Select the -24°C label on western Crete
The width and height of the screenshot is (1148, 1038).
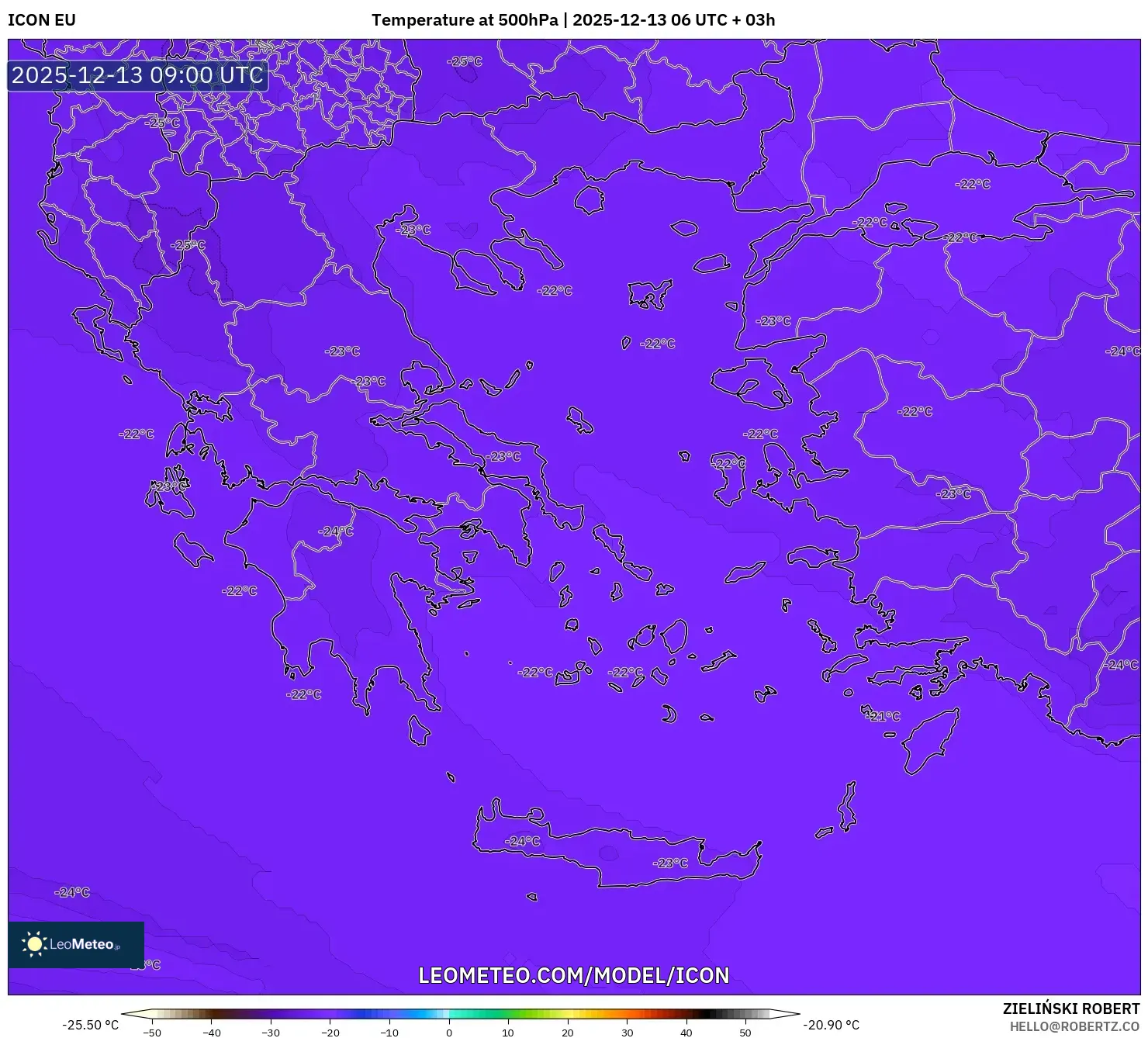pyautogui.click(x=522, y=841)
